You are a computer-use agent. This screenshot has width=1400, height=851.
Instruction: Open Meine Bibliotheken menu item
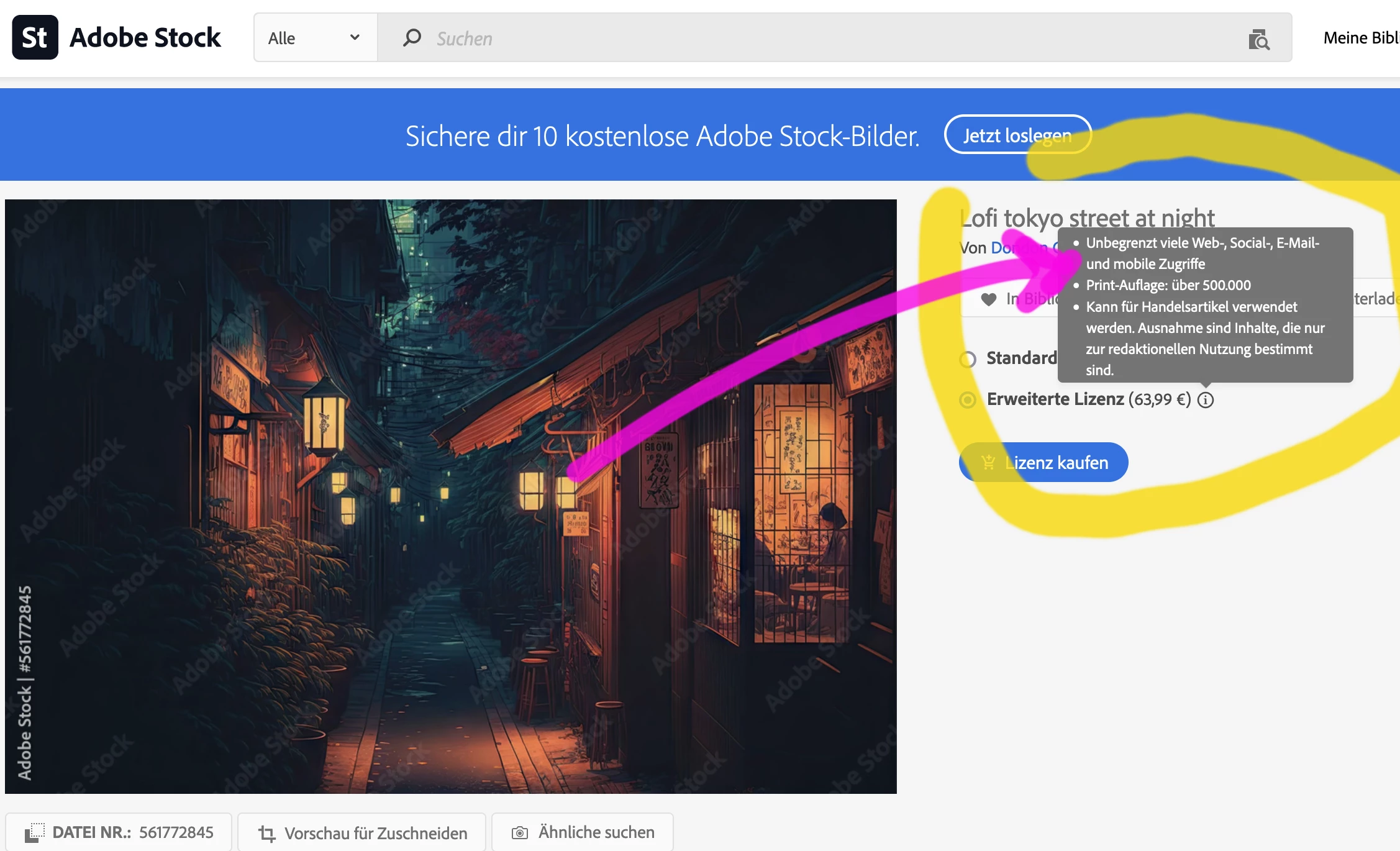click(1360, 38)
